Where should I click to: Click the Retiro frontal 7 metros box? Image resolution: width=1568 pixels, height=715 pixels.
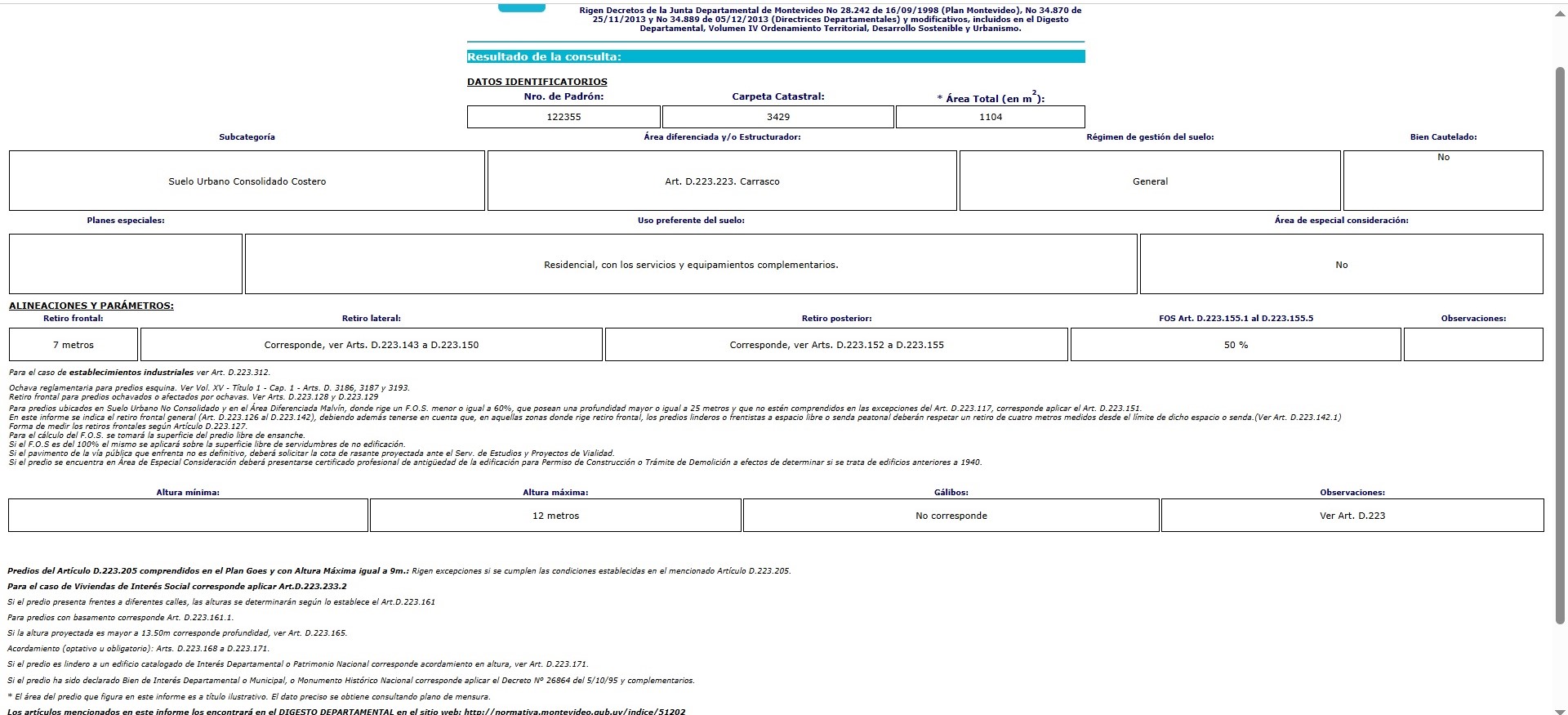pyautogui.click(x=73, y=345)
